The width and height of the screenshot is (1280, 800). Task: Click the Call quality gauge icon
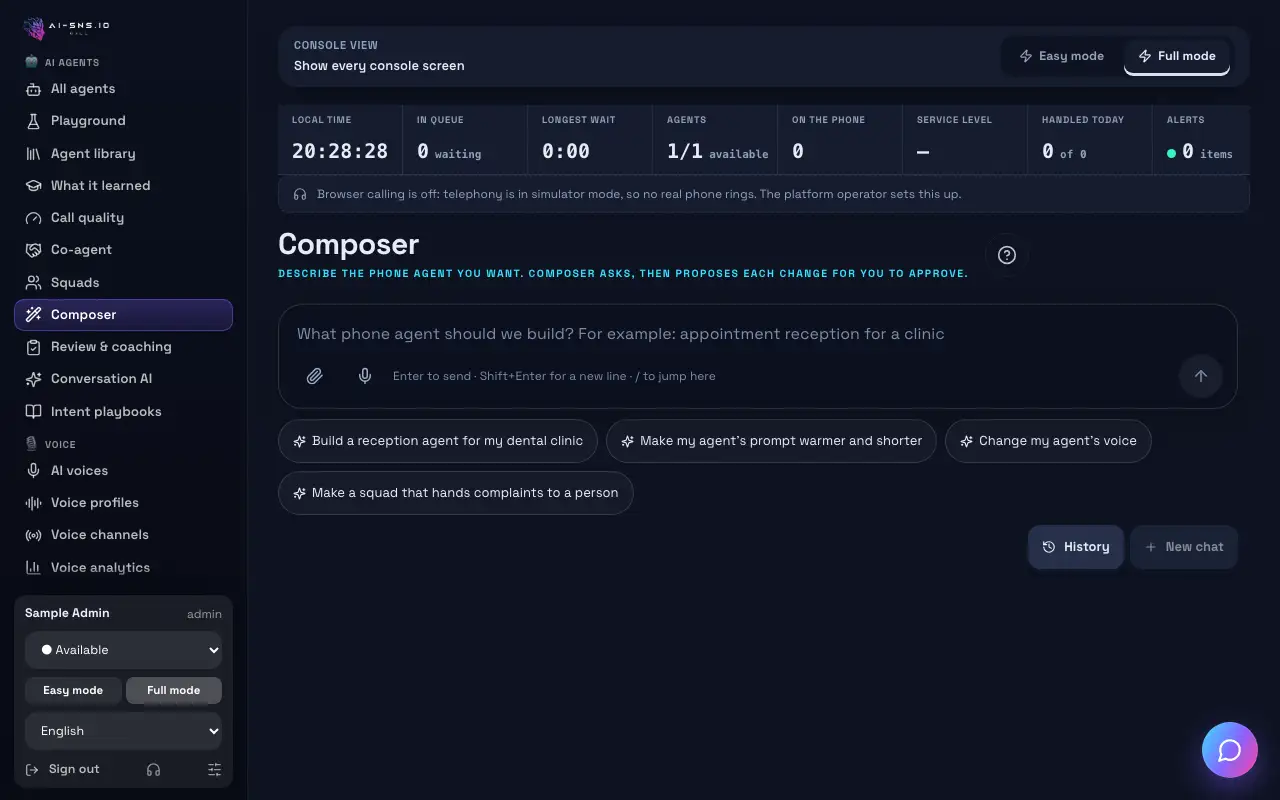tap(33, 217)
